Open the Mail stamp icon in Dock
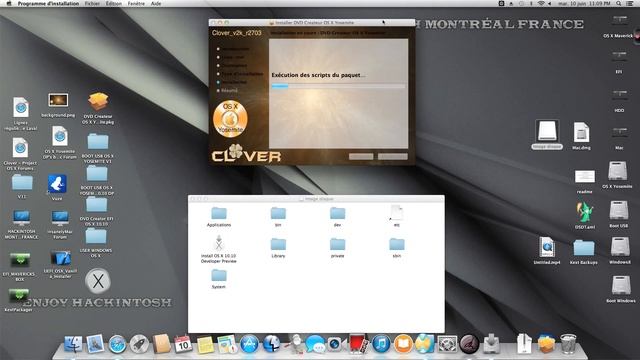The height and width of the screenshot is (360, 640). tap(95, 344)
